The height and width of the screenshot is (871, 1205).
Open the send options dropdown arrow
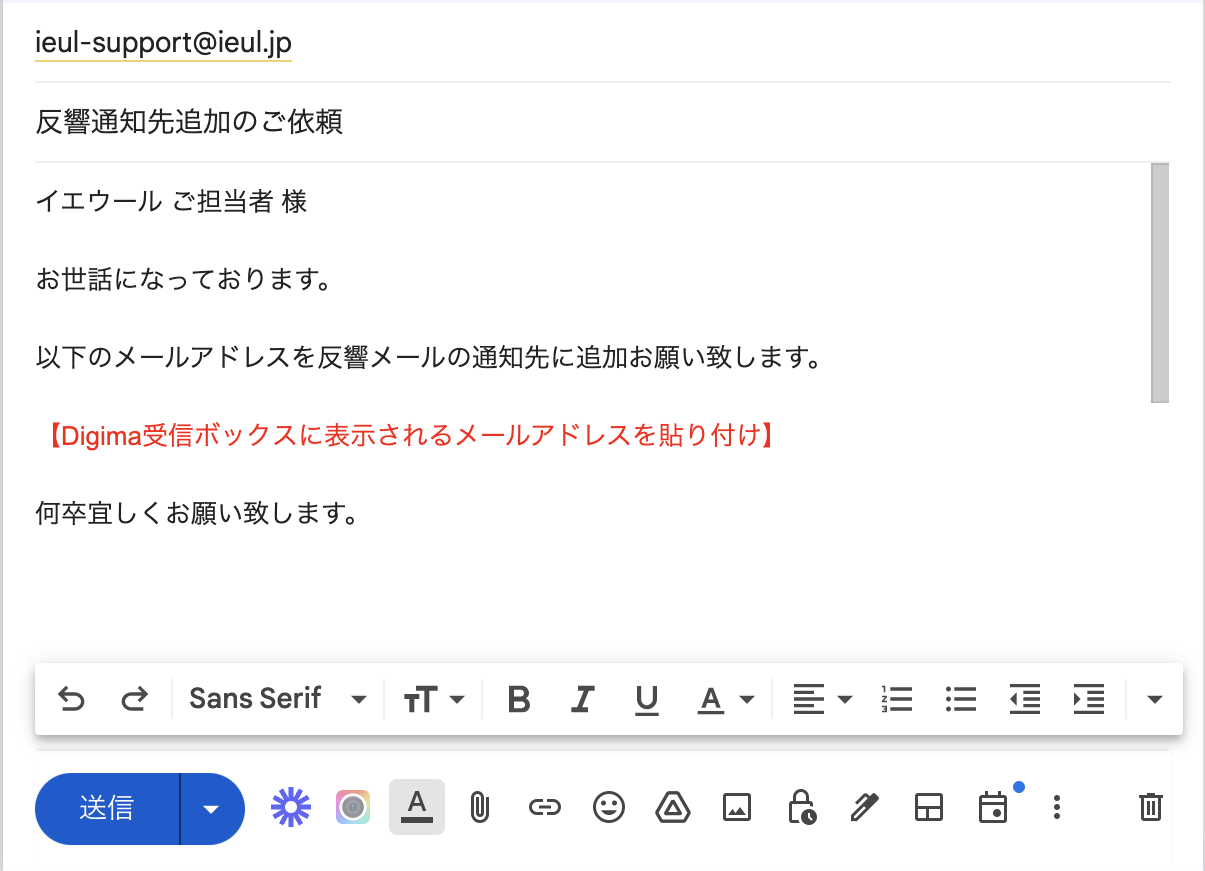click(x=212, y=808)
